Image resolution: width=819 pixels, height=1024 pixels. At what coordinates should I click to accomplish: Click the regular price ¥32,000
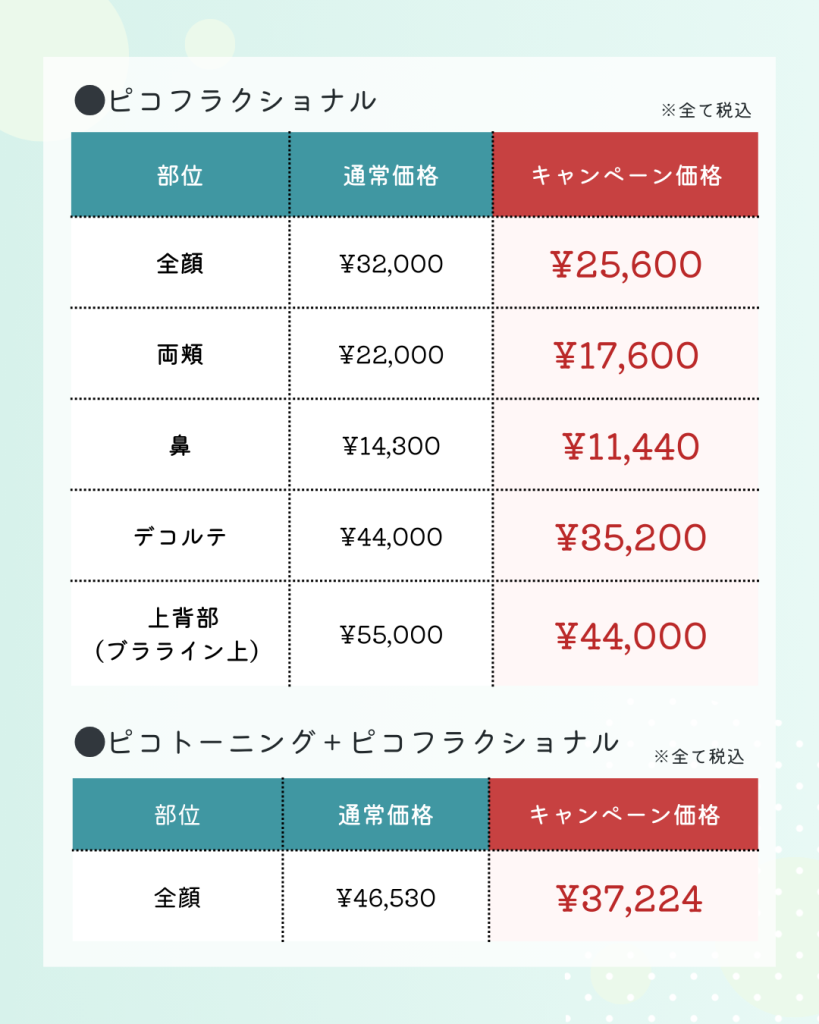coord(391,264)
